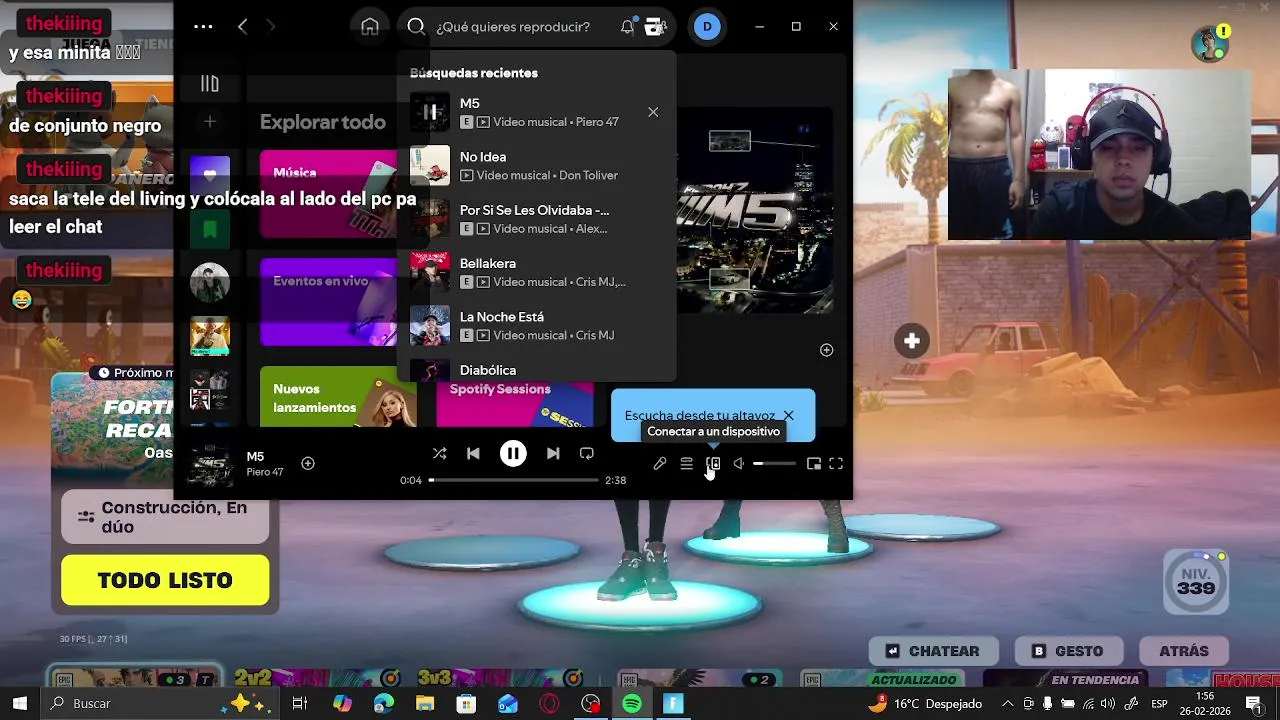
Task: Open the 16°C Despejado weather widget
Action: [x=925, y=704]
